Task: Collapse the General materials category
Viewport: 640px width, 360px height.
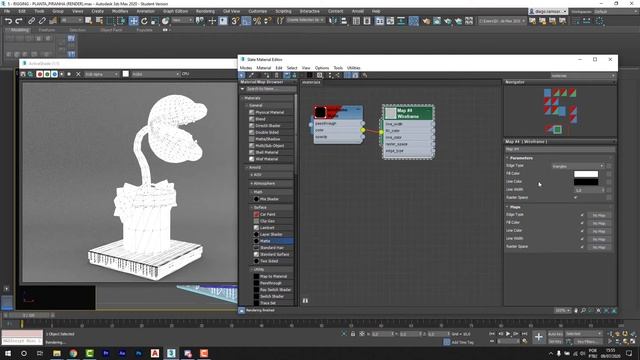Action: (247, 105)
